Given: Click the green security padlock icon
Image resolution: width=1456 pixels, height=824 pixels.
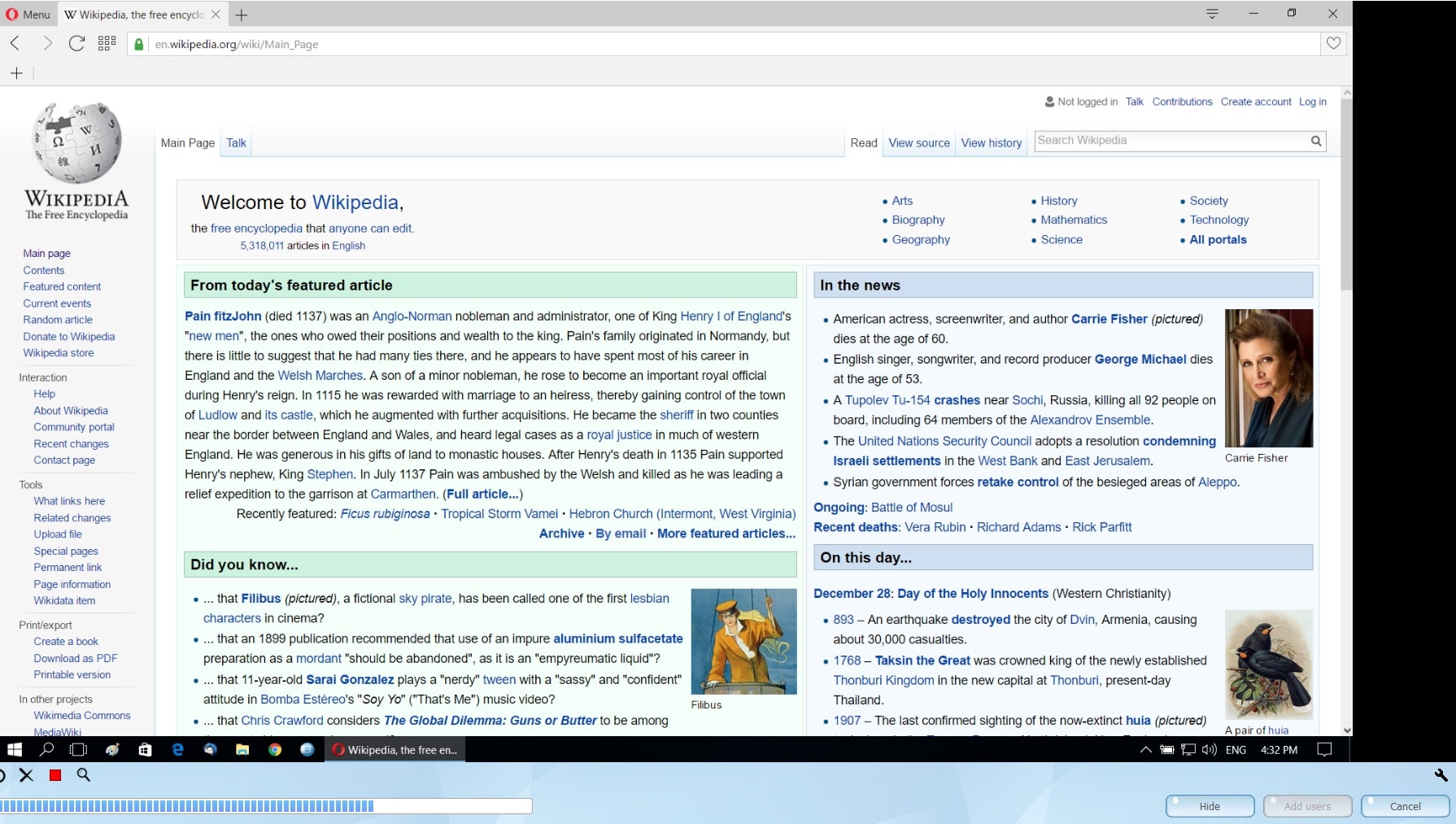Looking at the screenshot, I should coord(139,44).
